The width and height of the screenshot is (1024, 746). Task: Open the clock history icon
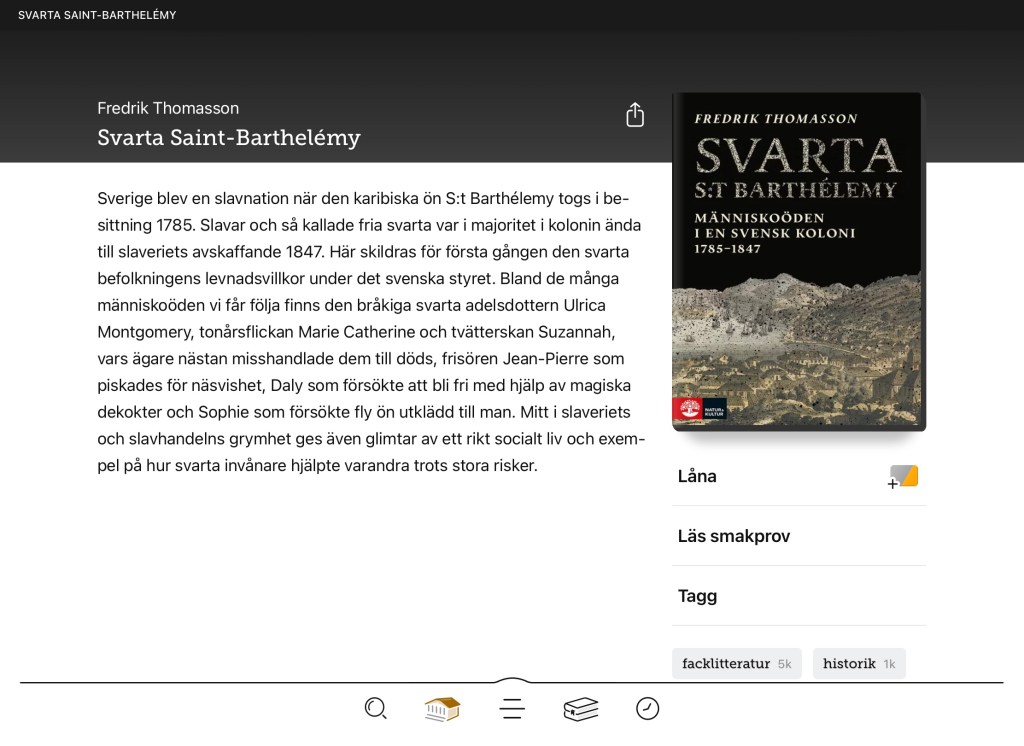tap(648, 709)
